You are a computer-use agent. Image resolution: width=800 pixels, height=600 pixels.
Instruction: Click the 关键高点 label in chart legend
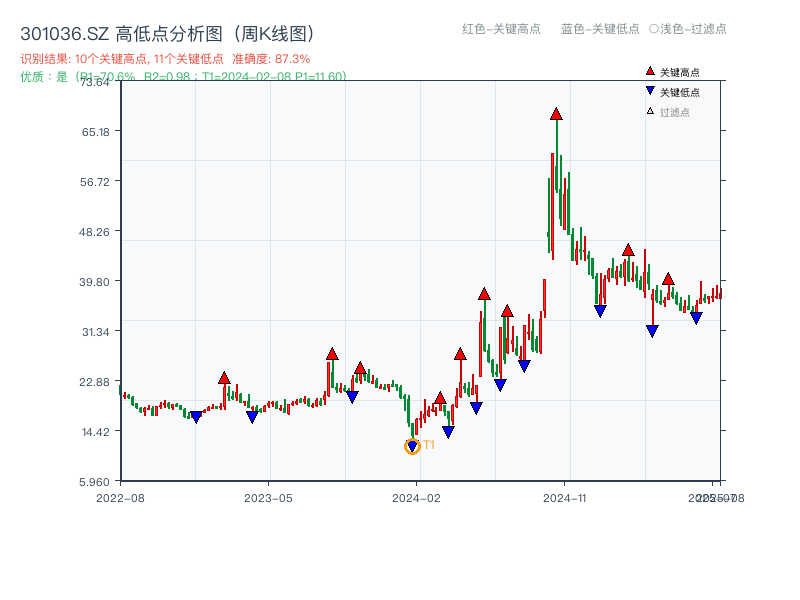680,72
